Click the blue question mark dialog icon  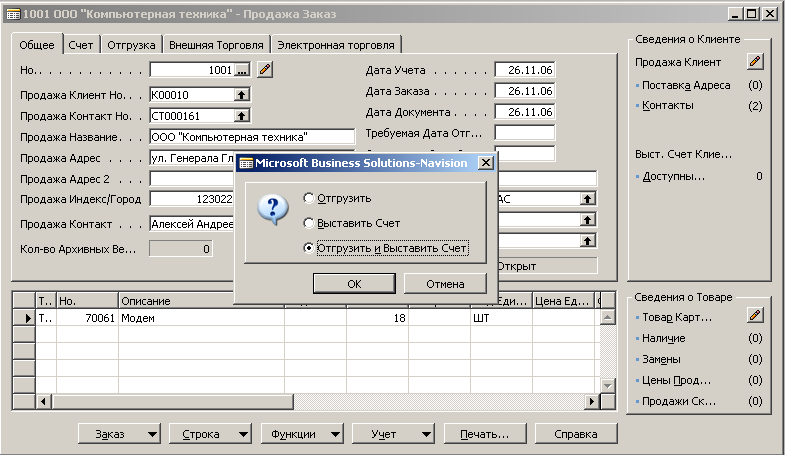point(272,209)
